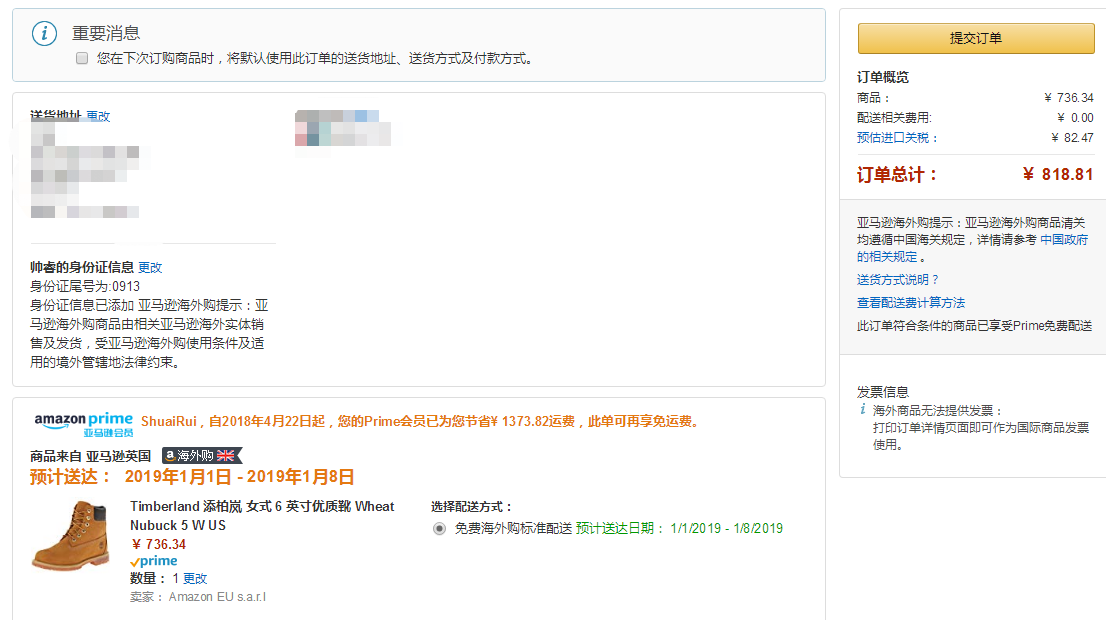Click the 预计送达 2019年1月1日 - 2019年1月8日 heading
1106x620 pixels.
point(192,477)
